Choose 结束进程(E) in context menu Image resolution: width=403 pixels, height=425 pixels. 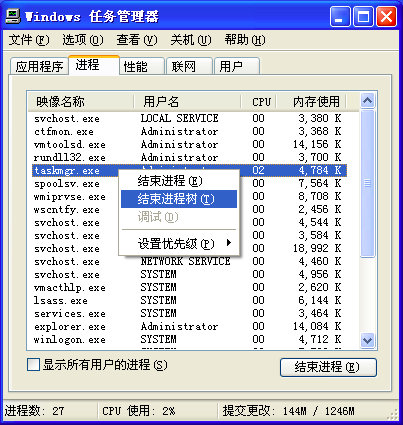pos(179,181)
